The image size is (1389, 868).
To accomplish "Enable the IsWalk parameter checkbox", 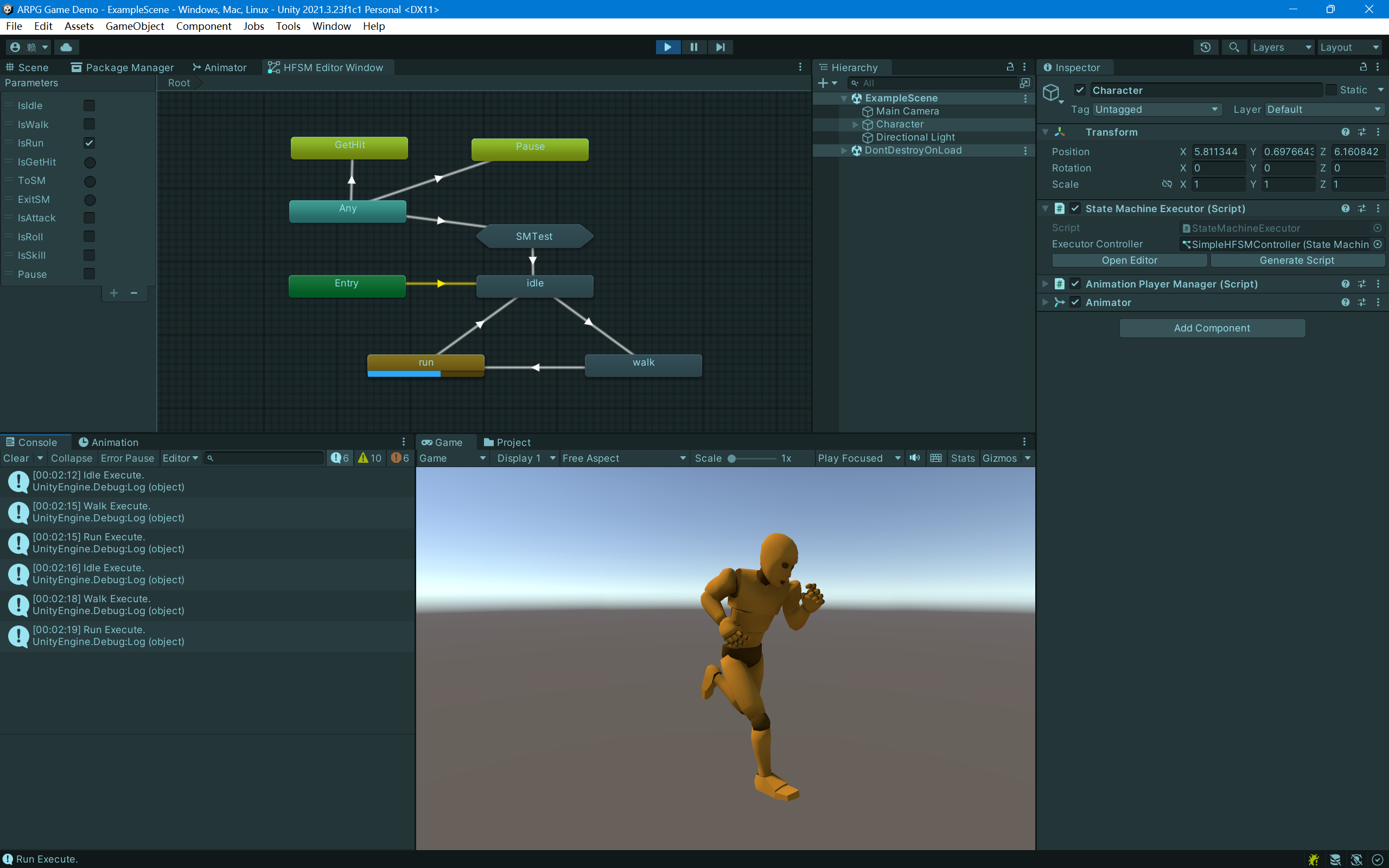I will tap(89, 124).
